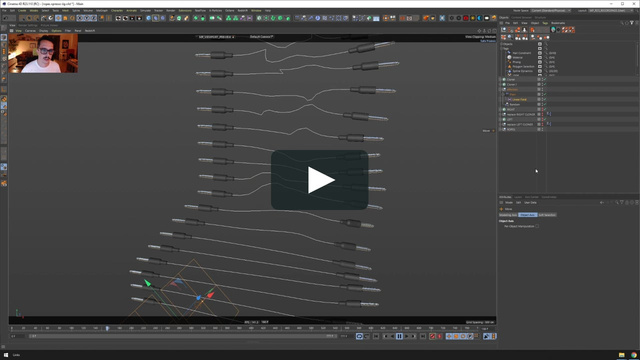Viewport: 640px width, 360px height.
Task: Open the MoGraph menu in the menu bar
Action: (102, 11)
